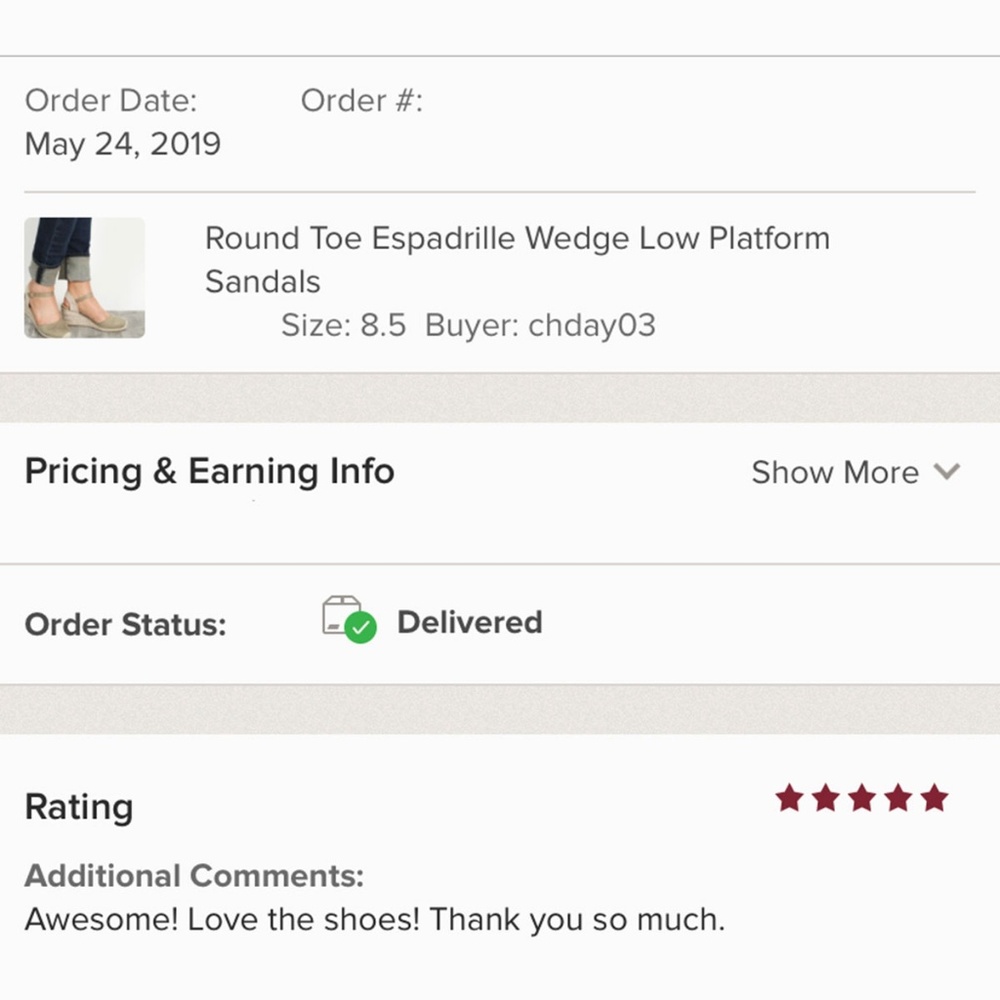Select the Order # label

click(361, 100)
